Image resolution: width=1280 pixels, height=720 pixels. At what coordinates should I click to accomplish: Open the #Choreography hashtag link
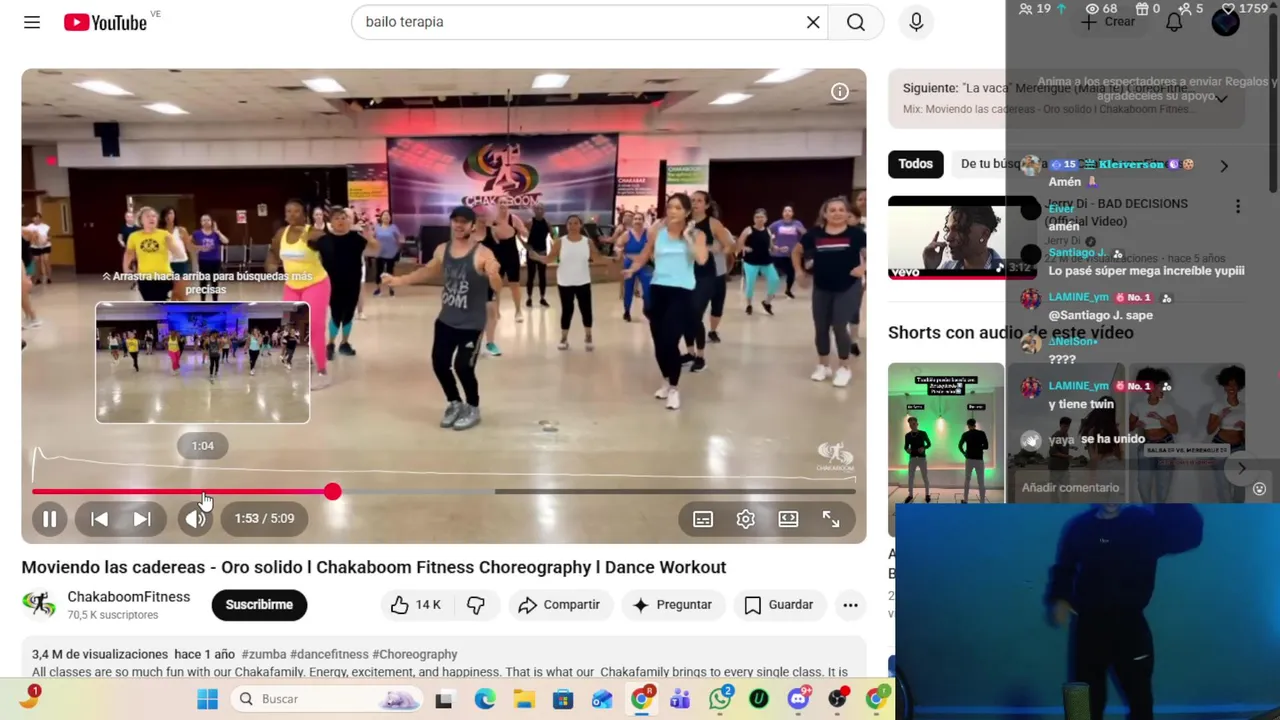tap(415, 654)
